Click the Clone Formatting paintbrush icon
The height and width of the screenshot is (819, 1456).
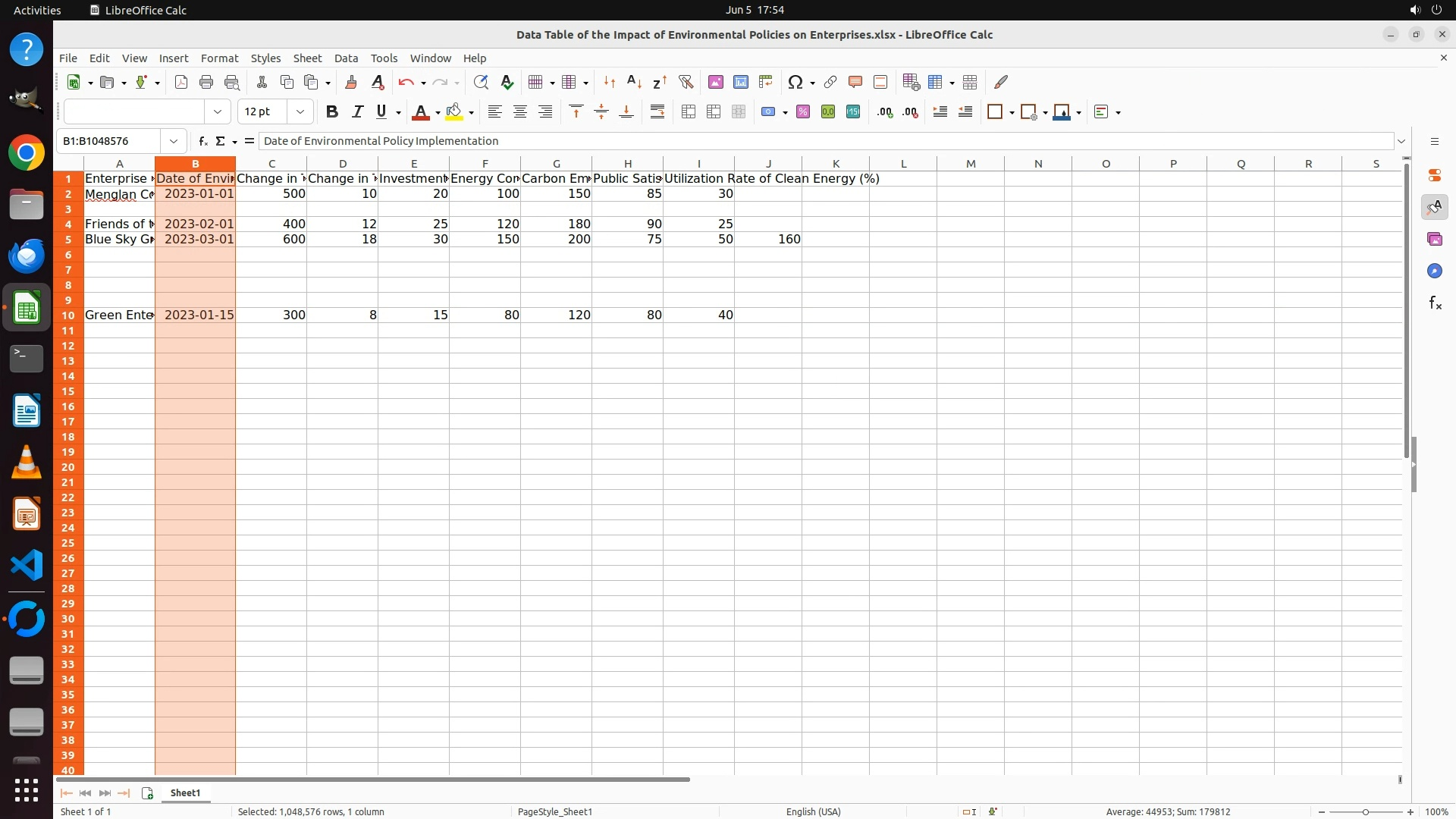350,82
